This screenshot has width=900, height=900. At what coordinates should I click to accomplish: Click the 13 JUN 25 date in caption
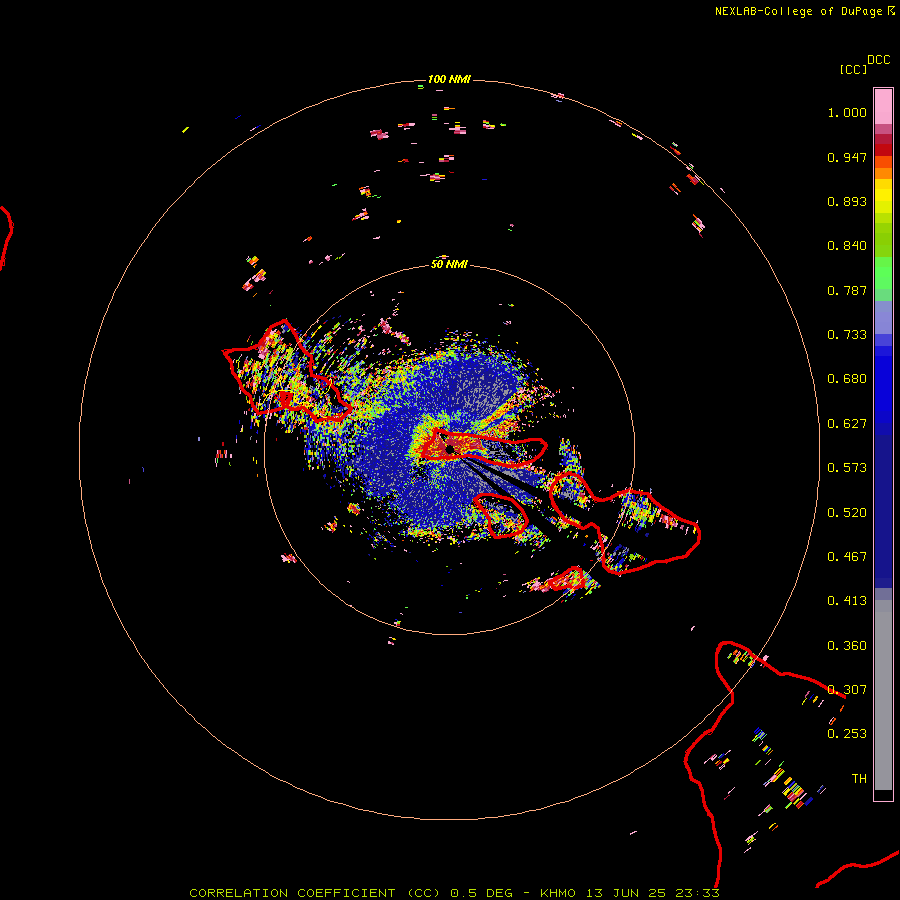(626, 893)
